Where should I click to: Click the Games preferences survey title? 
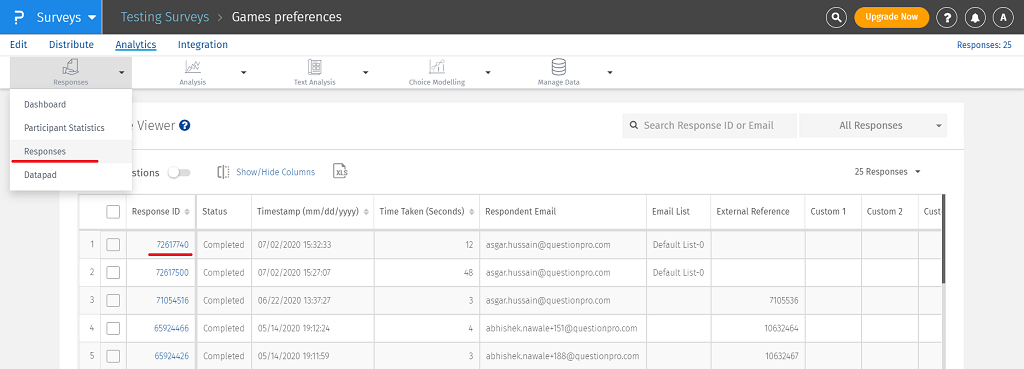(287, 17)
